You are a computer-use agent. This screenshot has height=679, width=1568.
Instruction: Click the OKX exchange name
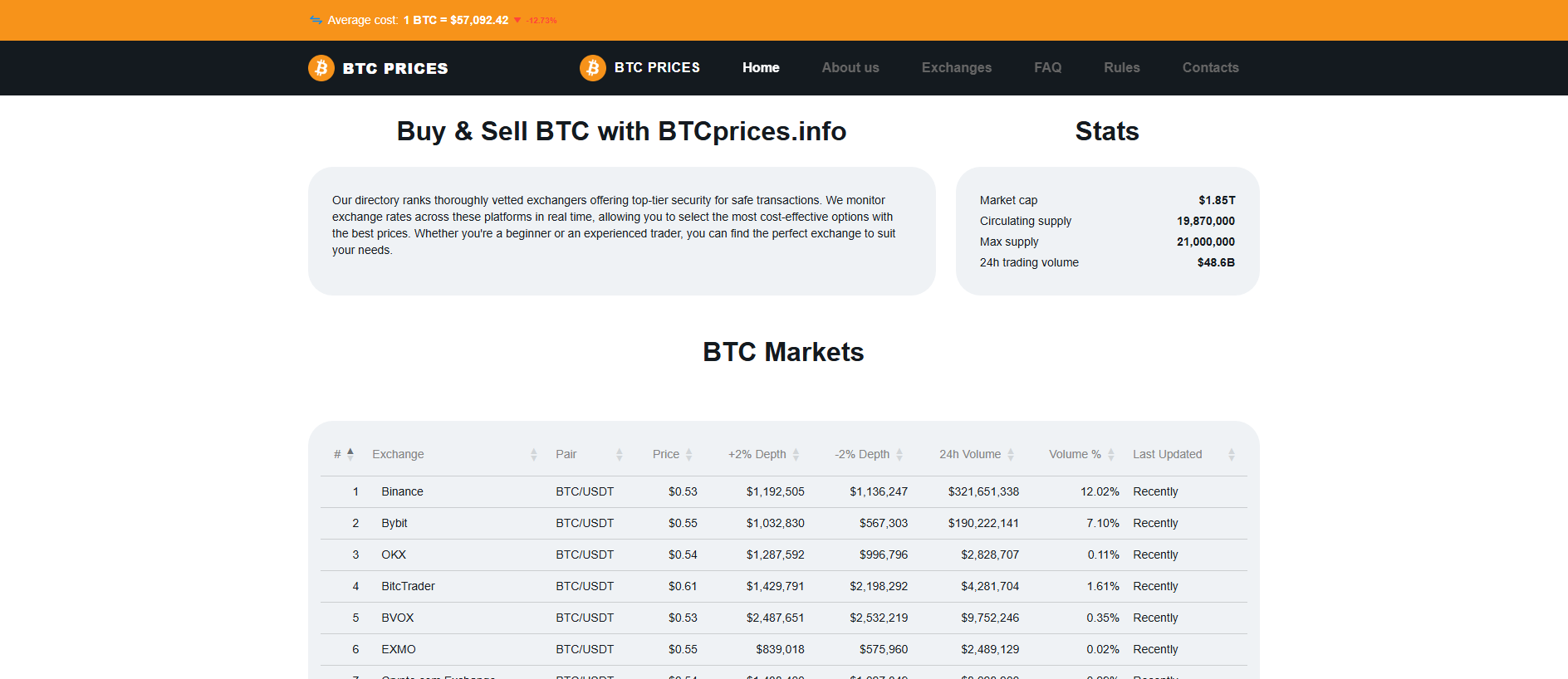click(394, 554)
